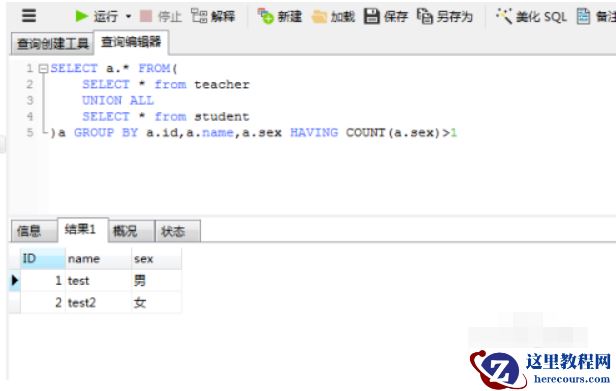Select the 查询编辑器 tab

coord(131,42)
